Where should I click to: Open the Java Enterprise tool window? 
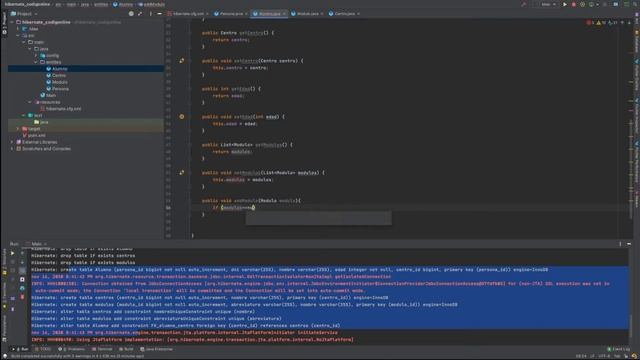156,349
